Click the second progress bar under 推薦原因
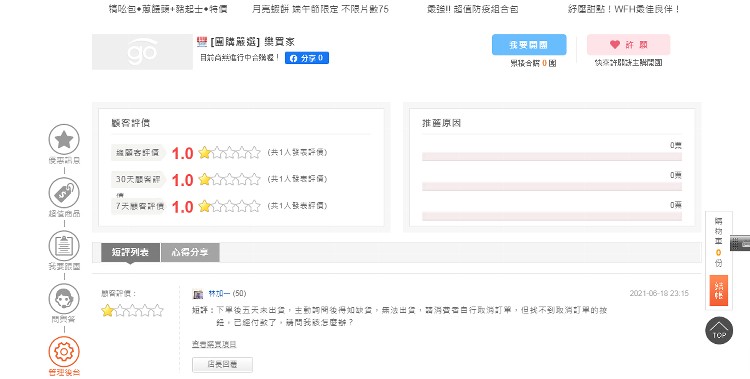 (551, 187)
